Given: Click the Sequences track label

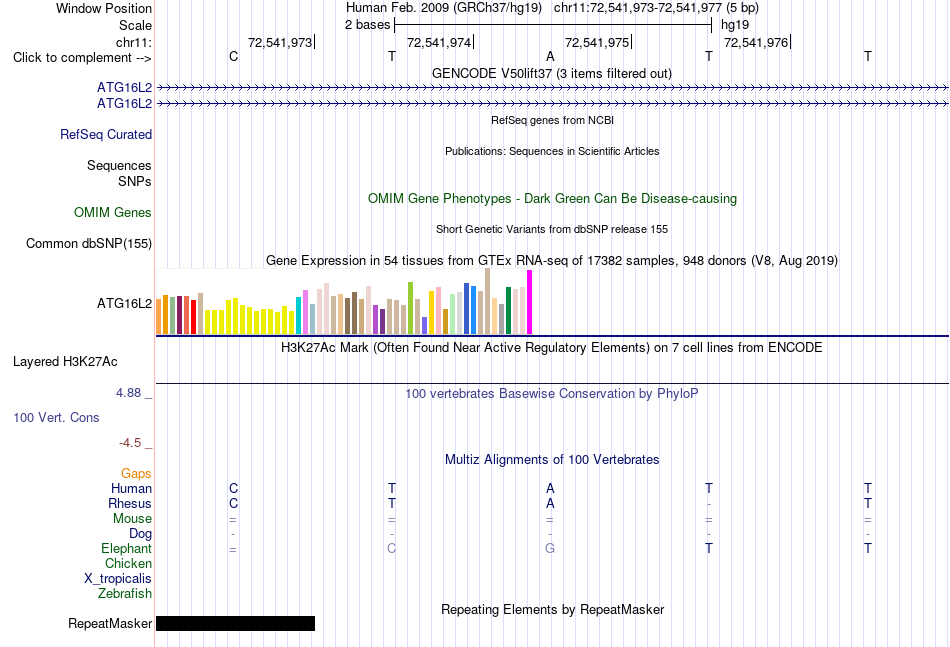Looking at the screenshot, I should pyautogui.click(x=119, y=165).
